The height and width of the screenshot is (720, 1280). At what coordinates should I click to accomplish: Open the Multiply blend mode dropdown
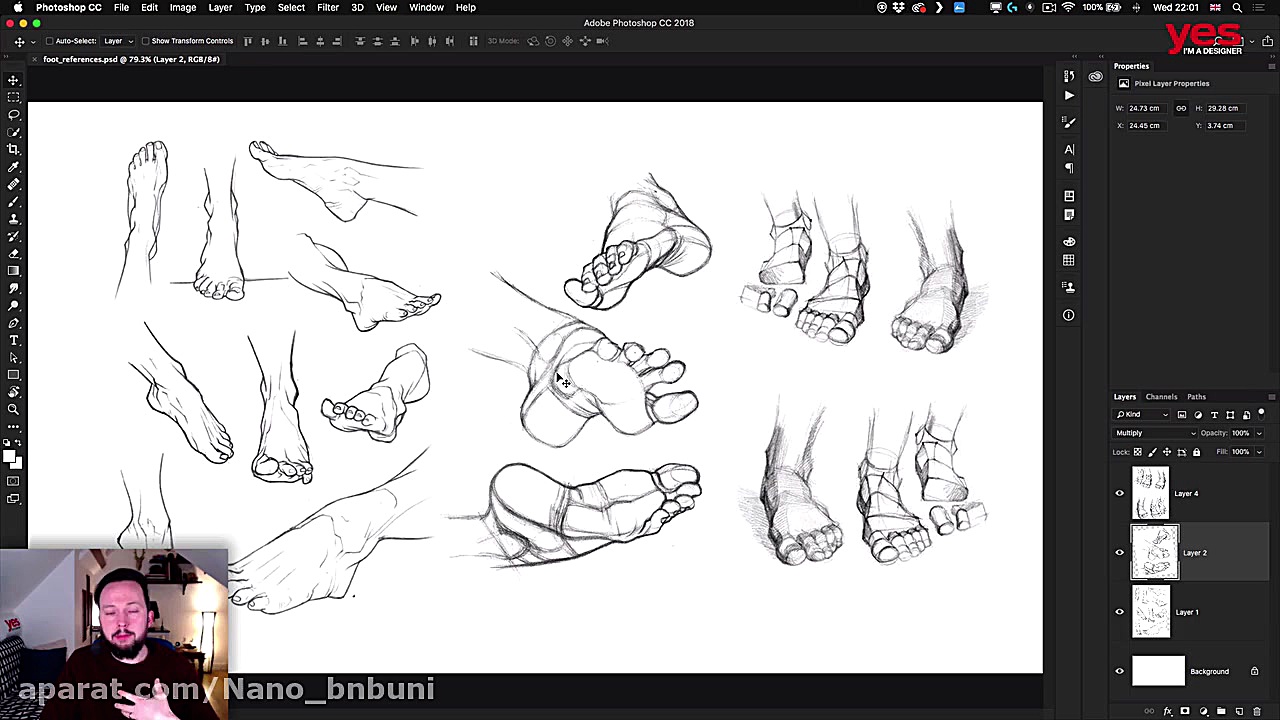1155,433
